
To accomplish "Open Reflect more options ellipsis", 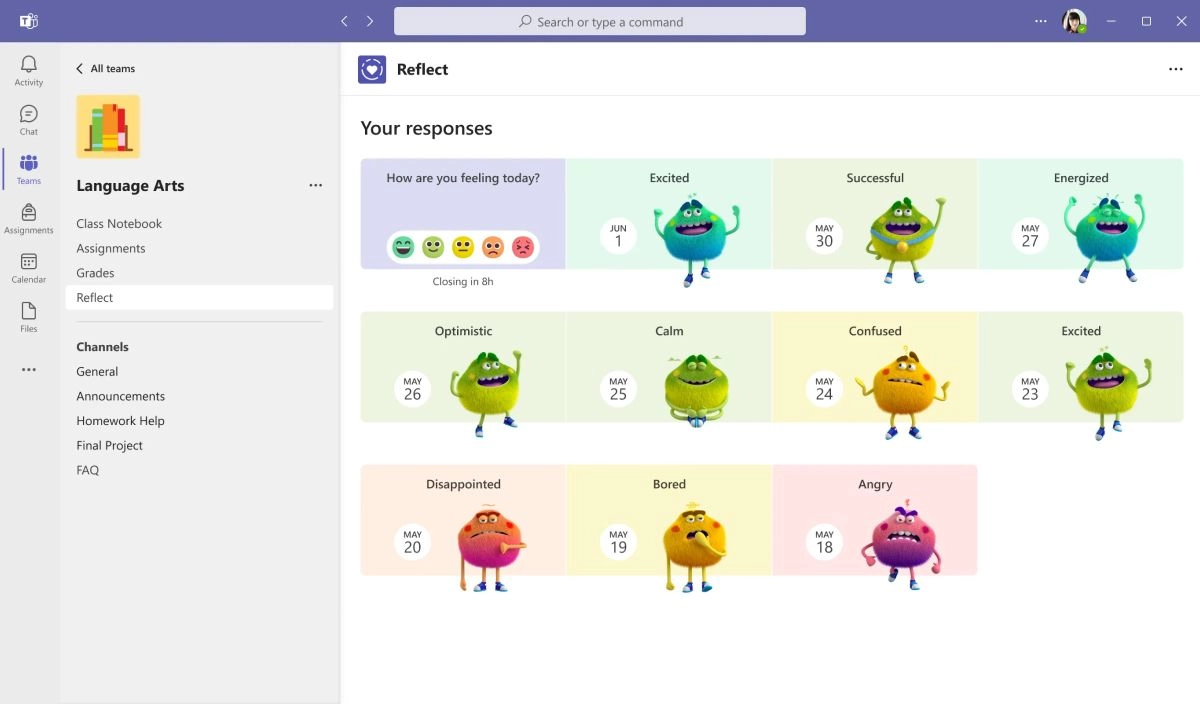I will tap(1176, 69).
